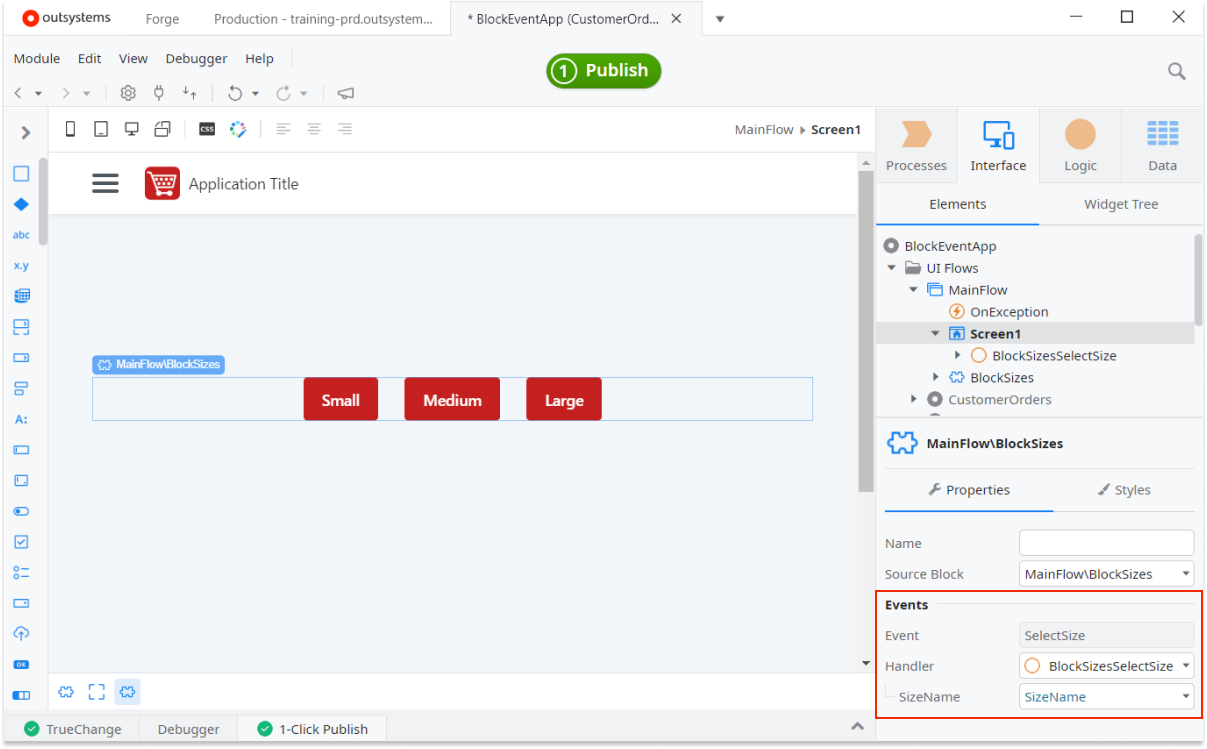Viewport: 1207px width, 749px height.
Task: Click the settings gear icon in toolbar
Action: coord(128,93)
